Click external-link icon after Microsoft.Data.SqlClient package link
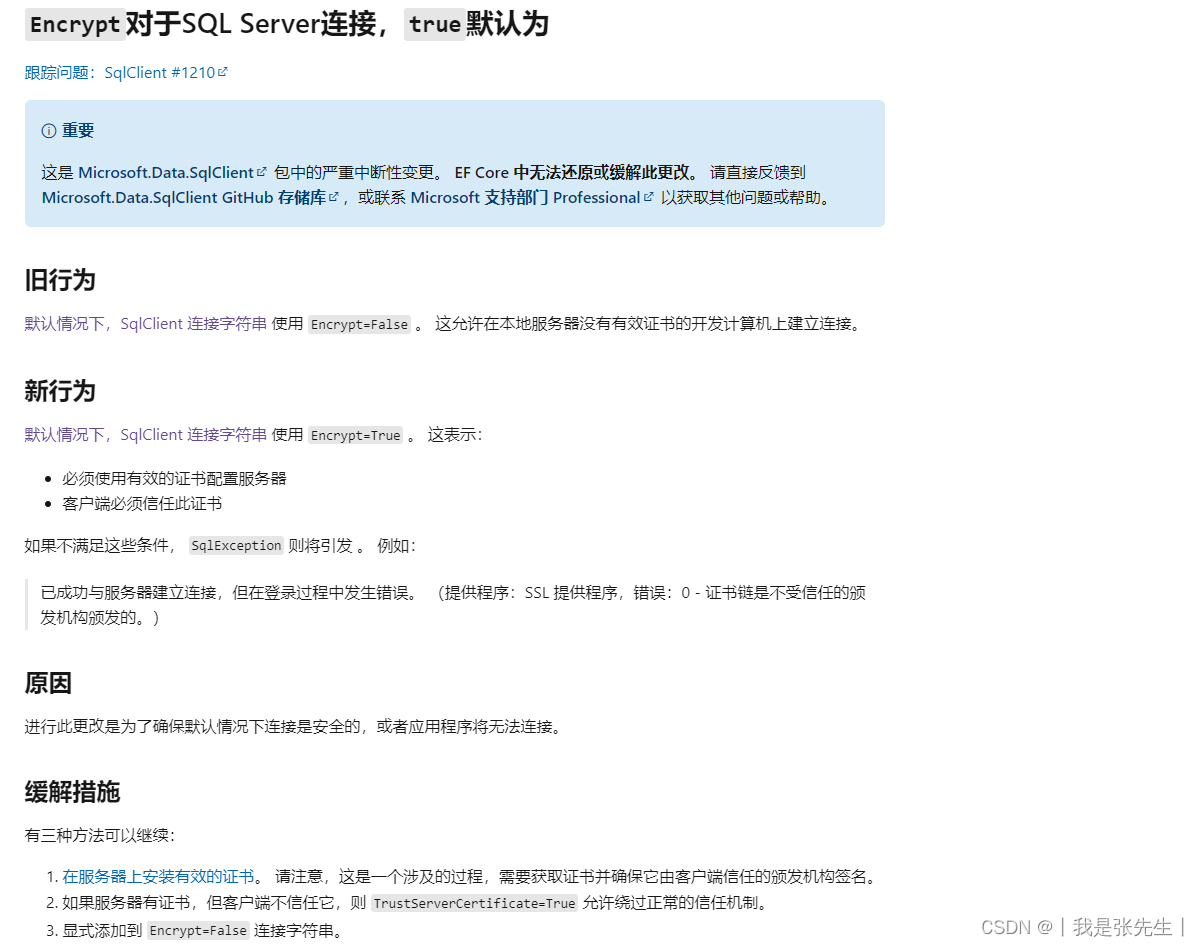 tap(262, 172)
